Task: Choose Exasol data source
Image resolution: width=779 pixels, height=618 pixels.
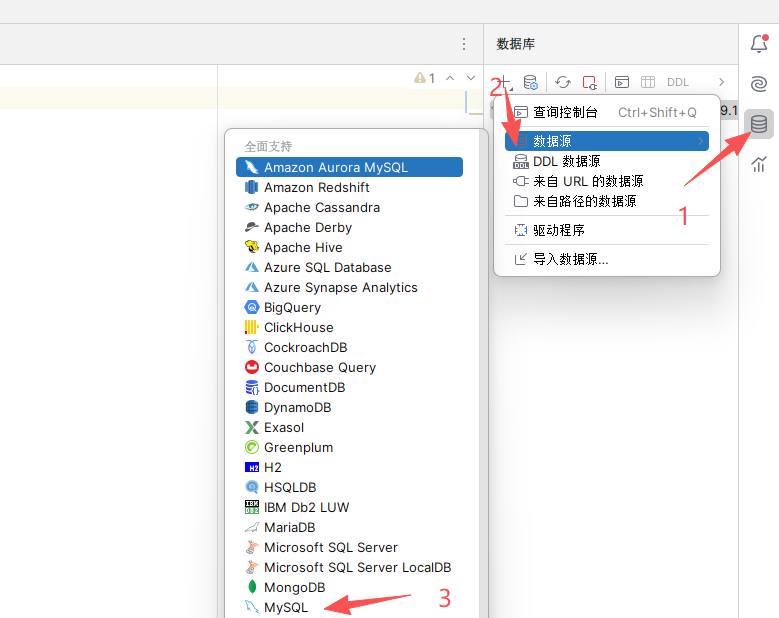Action: (x=349, y=427)
